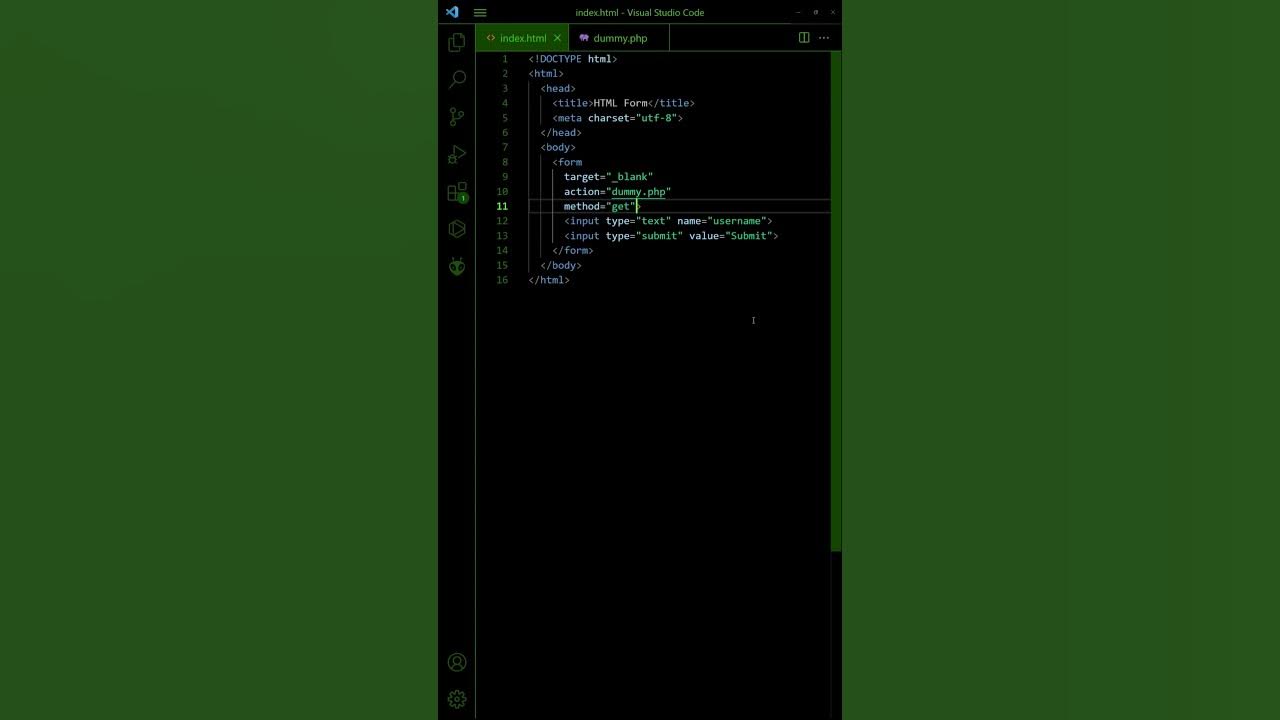Open the bug-faced extension icon in sidebar
This screenshot has width=1280, height=720.
[457, 266]
